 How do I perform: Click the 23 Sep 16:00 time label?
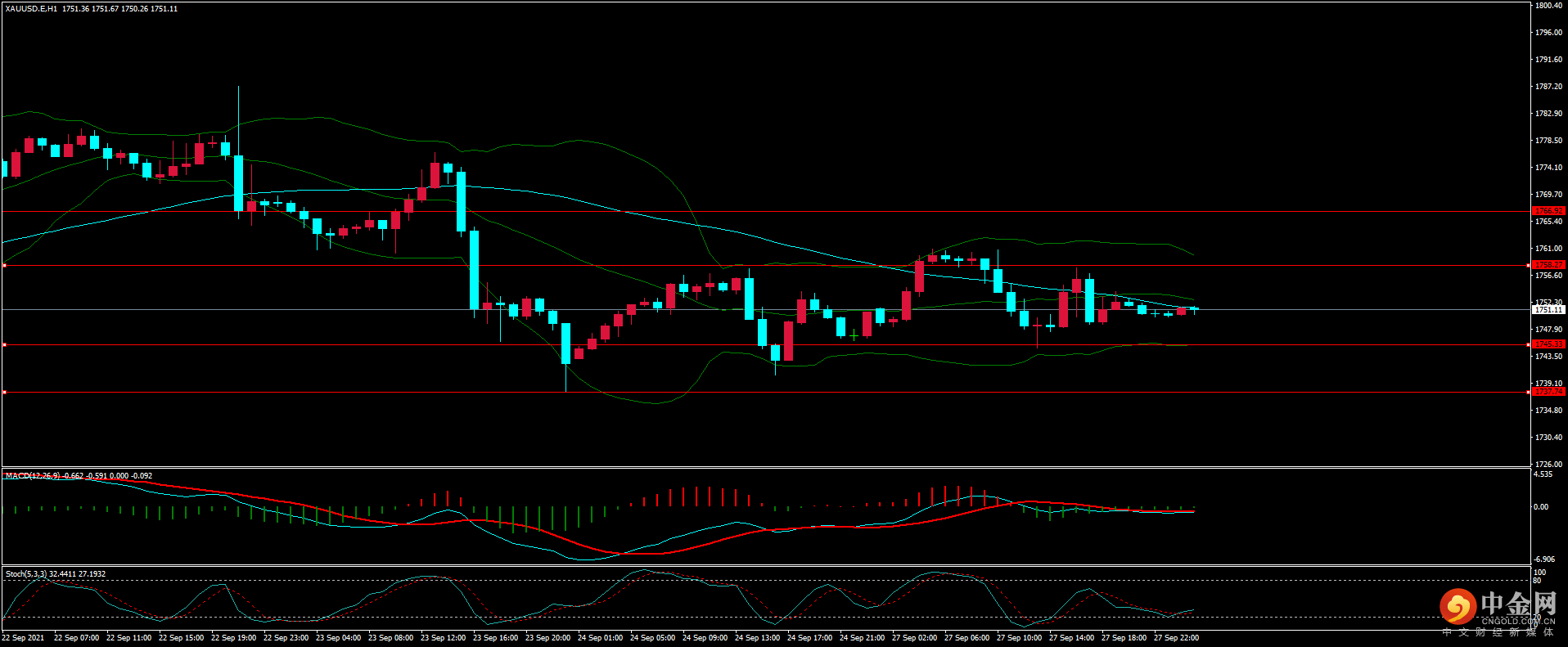496,638
